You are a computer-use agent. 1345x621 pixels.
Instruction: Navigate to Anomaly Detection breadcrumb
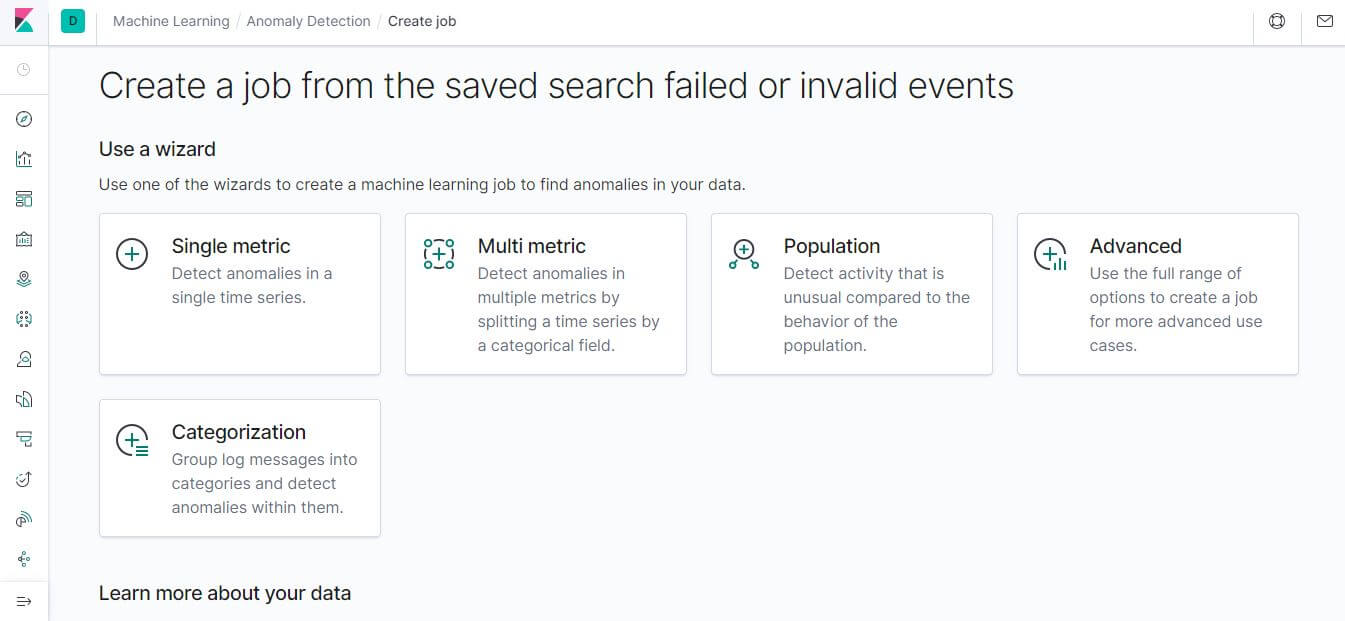click(308, 20)
